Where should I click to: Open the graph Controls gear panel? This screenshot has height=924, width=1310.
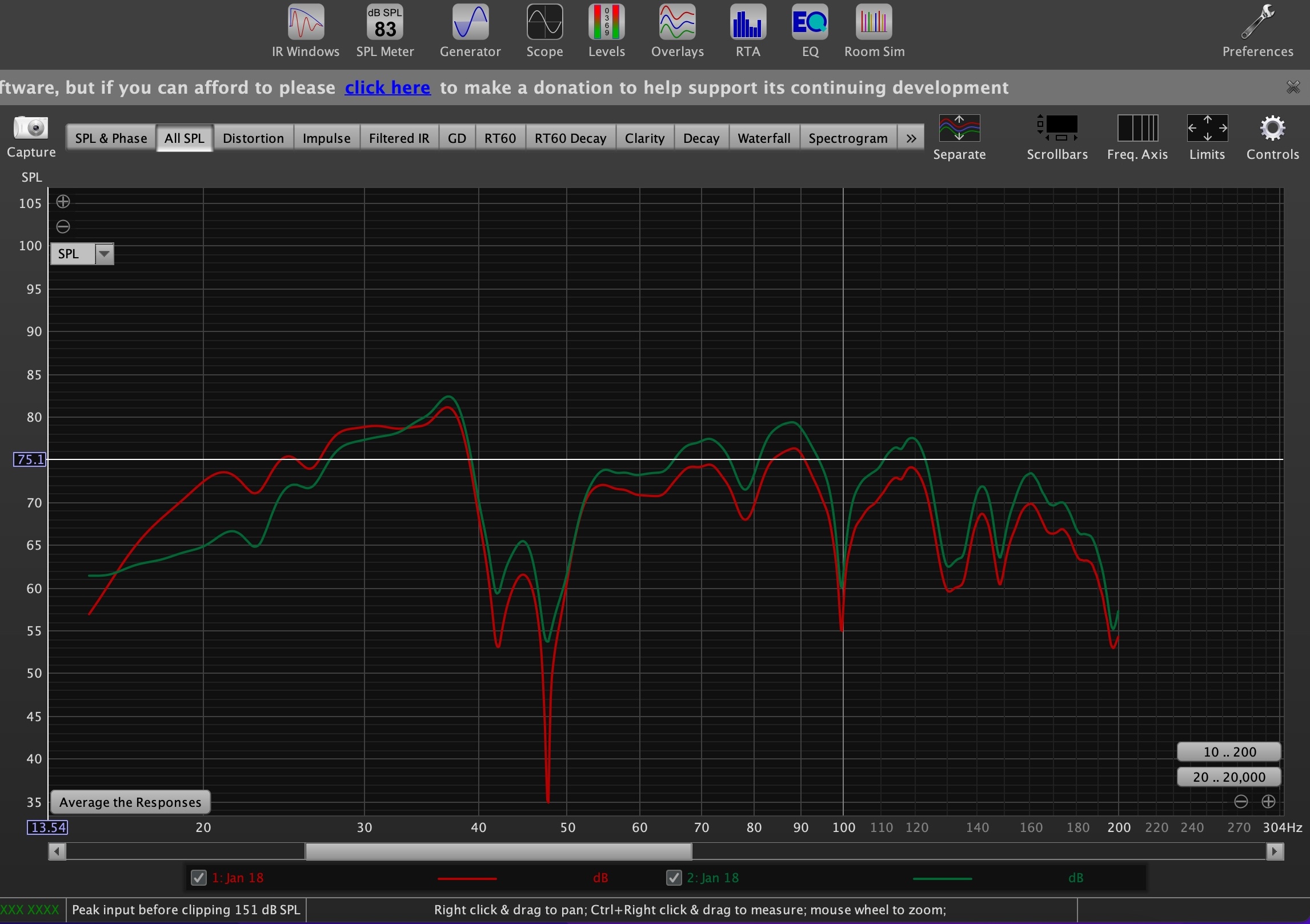point(1272,129)
